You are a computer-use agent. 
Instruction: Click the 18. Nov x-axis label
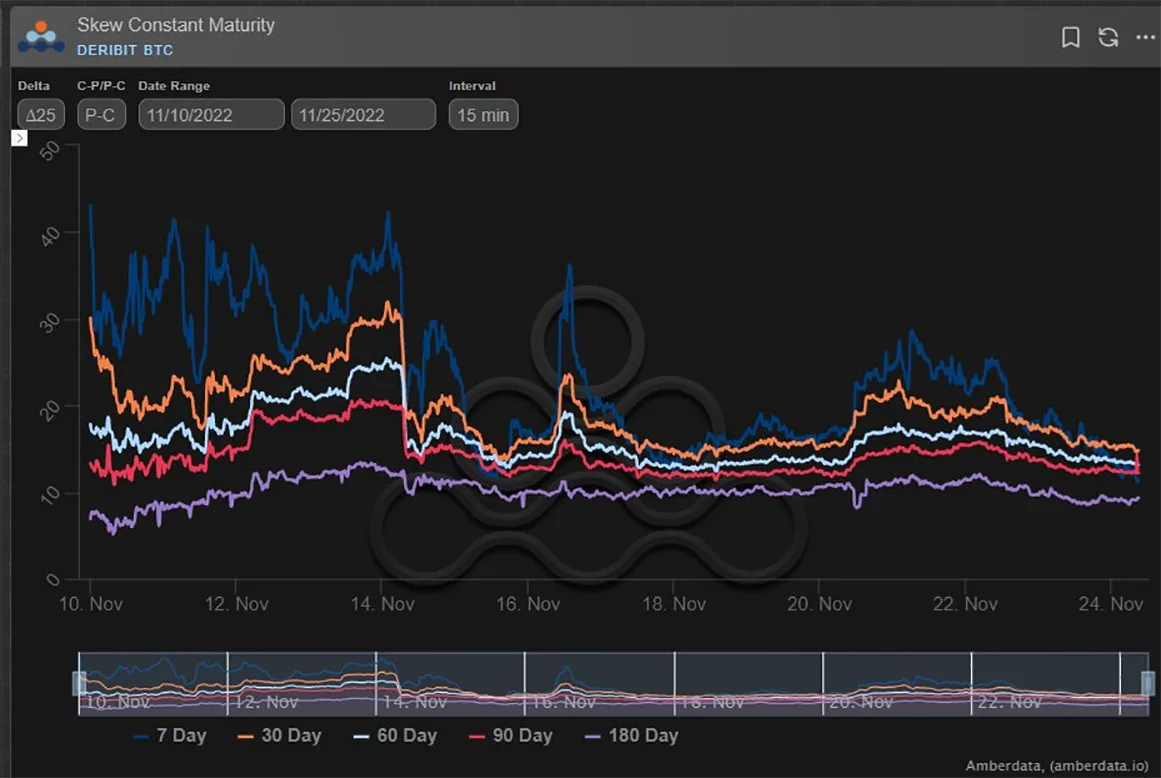[x=674, y=604]
